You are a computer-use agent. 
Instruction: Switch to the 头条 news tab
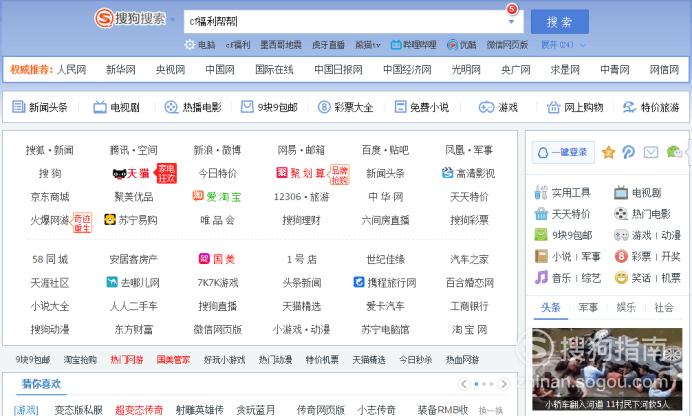point(550,307)
